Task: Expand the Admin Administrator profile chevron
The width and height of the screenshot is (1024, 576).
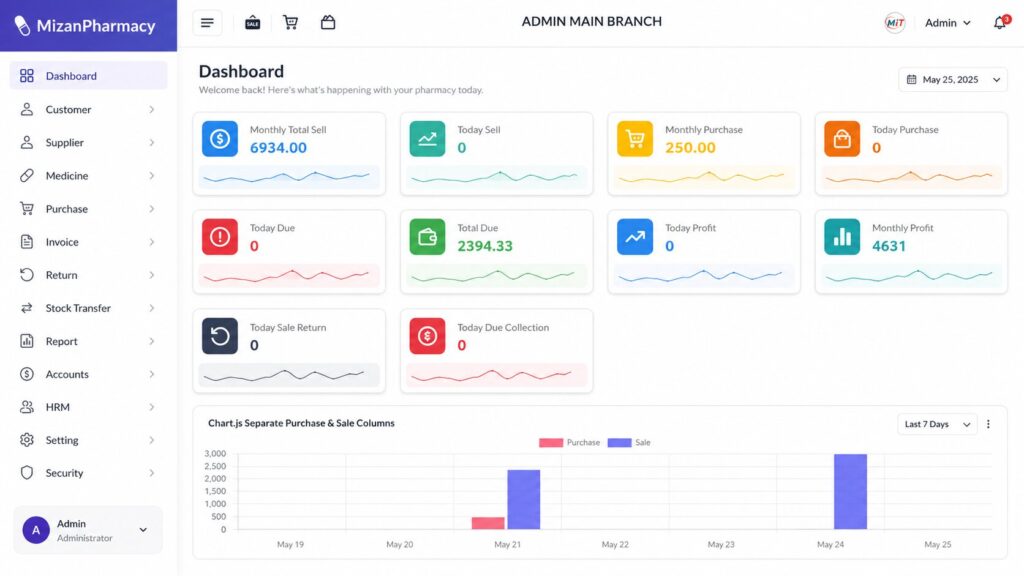Action: point(143,530)
